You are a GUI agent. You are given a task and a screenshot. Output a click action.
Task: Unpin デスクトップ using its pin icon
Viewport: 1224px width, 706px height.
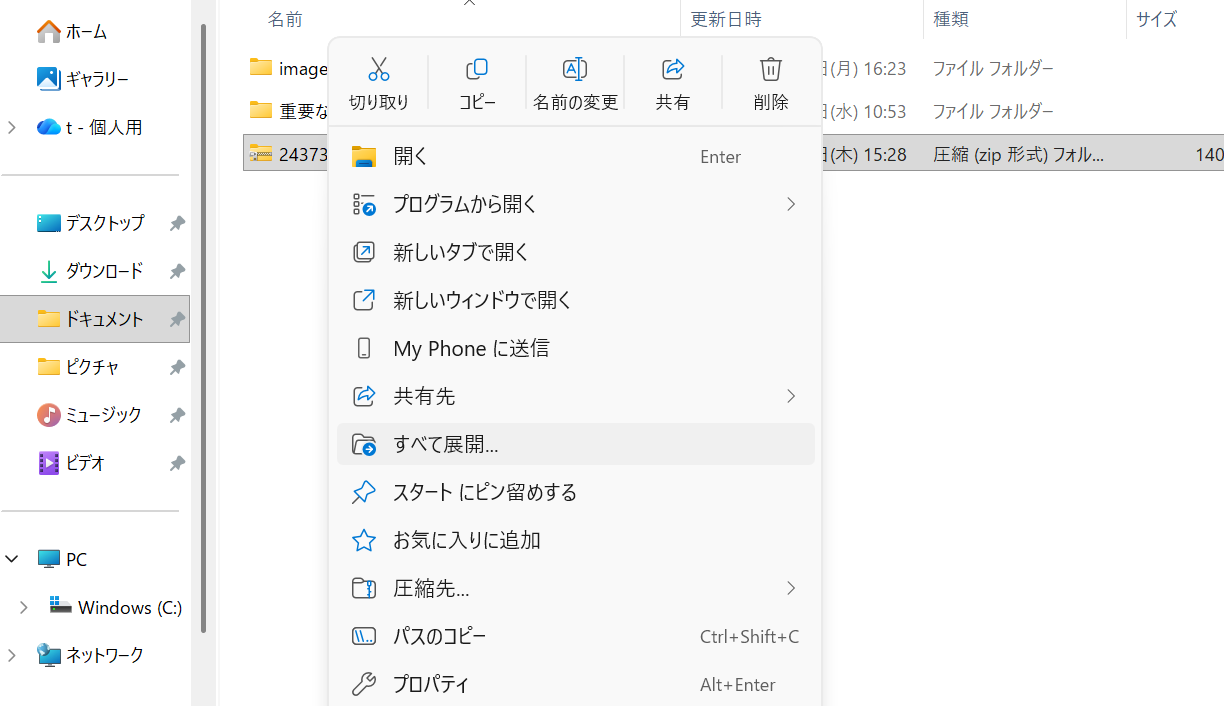click(x=177, y=224)
